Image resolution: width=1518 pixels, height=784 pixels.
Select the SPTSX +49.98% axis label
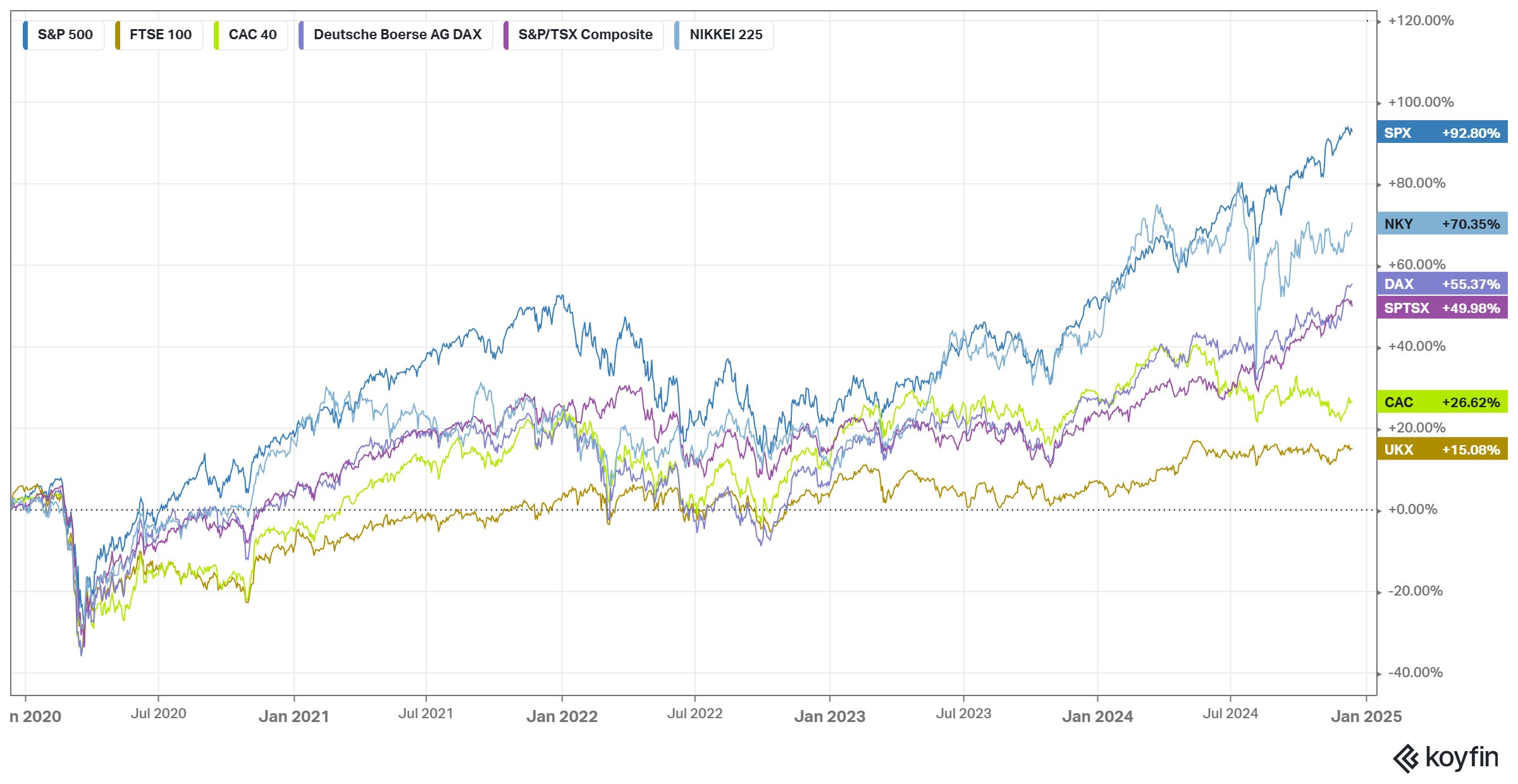click(x=1441, y=308)
